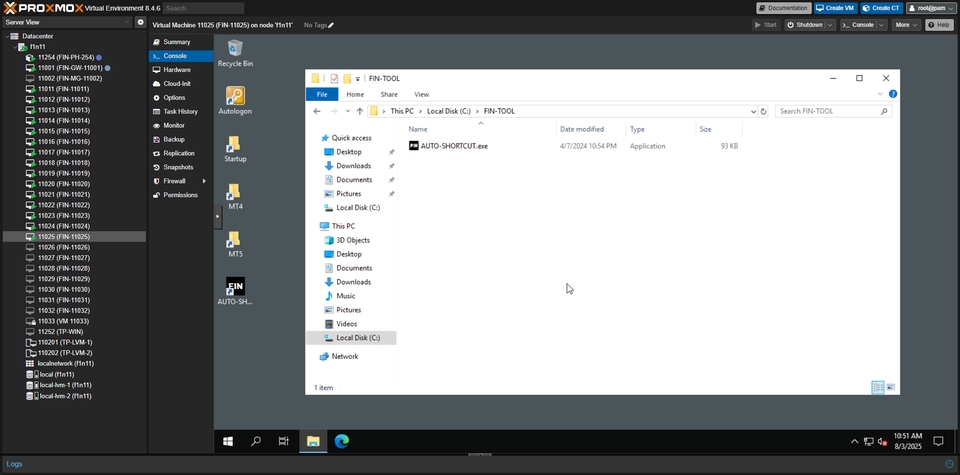This screenshot has height=475, width=960.
Task: Edit tags pencil icon next to No Tags
Action: (x=331, y=25)
